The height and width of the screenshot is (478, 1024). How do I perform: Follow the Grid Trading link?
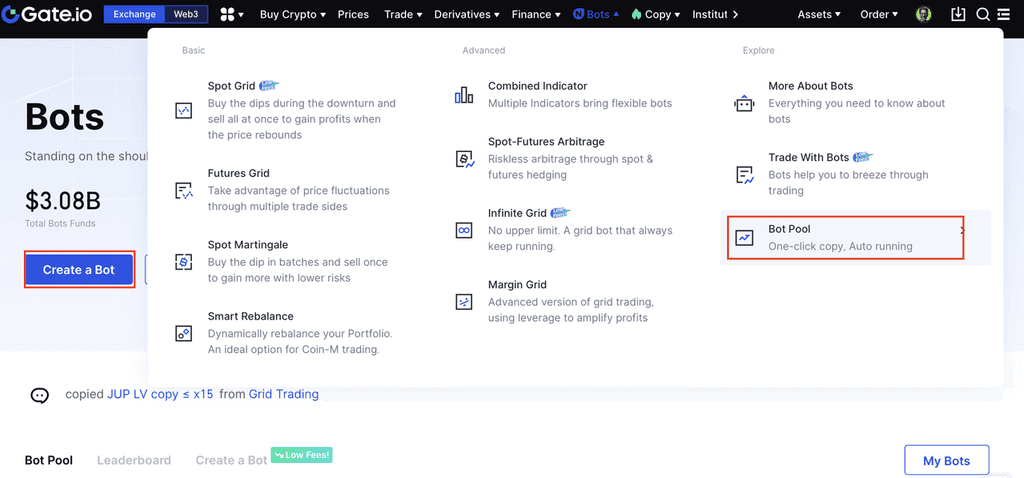click(284, 394)
